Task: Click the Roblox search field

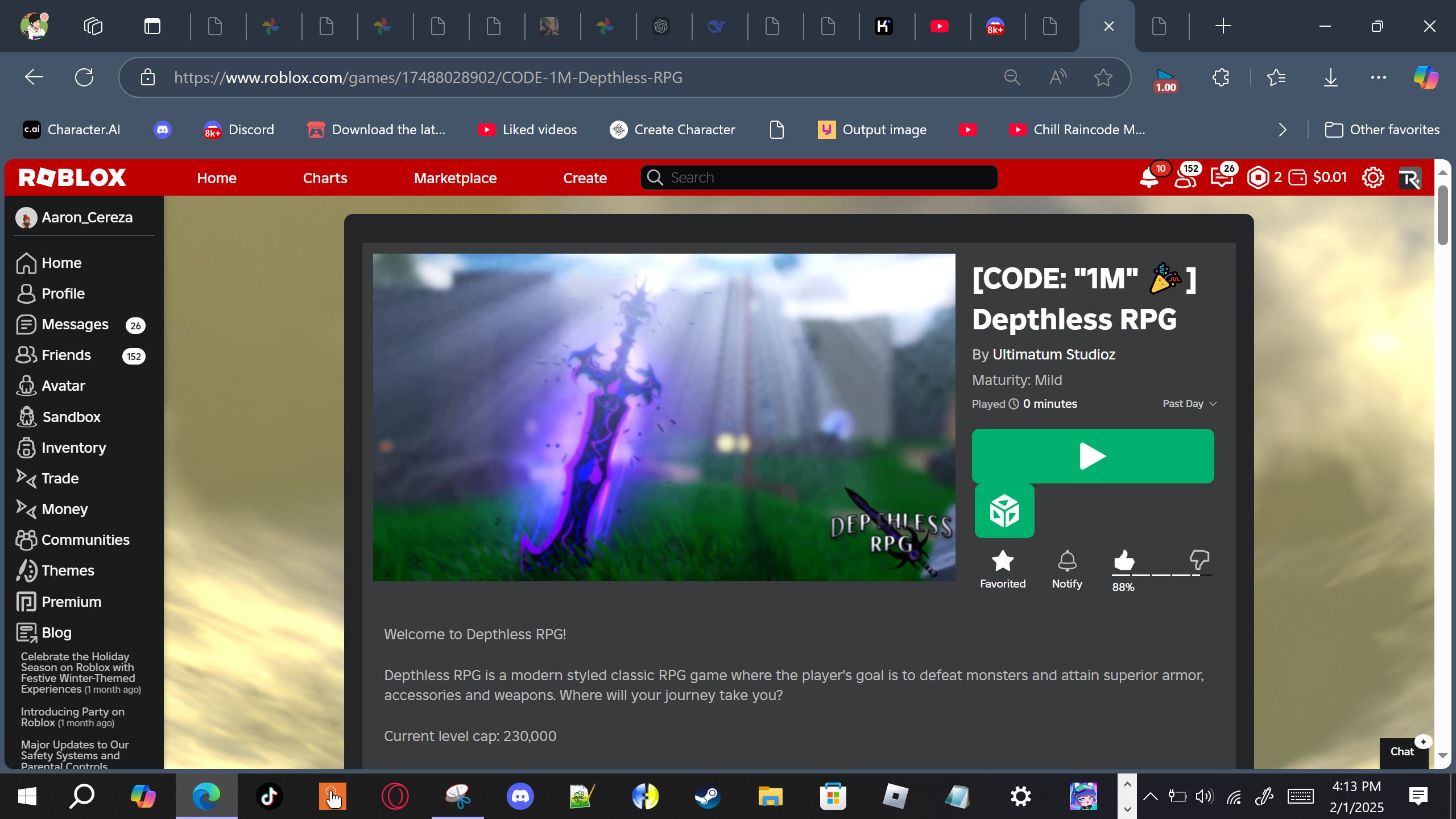Action: click(819, 177)
